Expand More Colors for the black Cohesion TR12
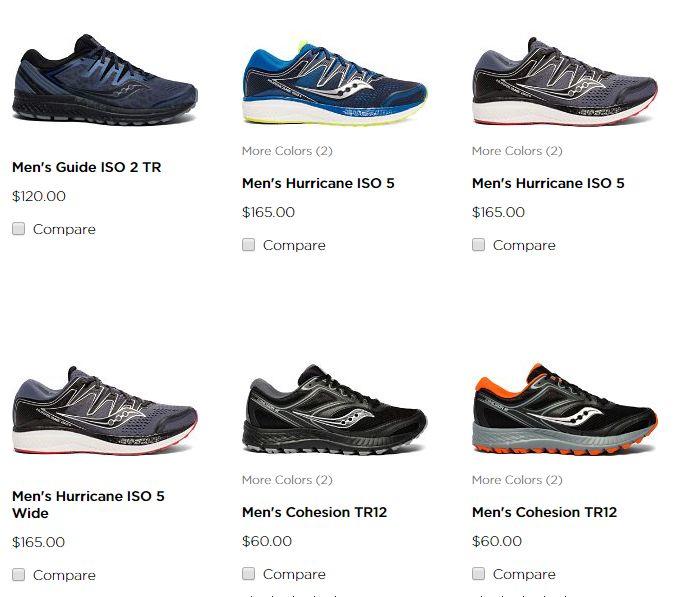This screenshot has width=674, height=597. pyautogui.click(x=287, y=480)
